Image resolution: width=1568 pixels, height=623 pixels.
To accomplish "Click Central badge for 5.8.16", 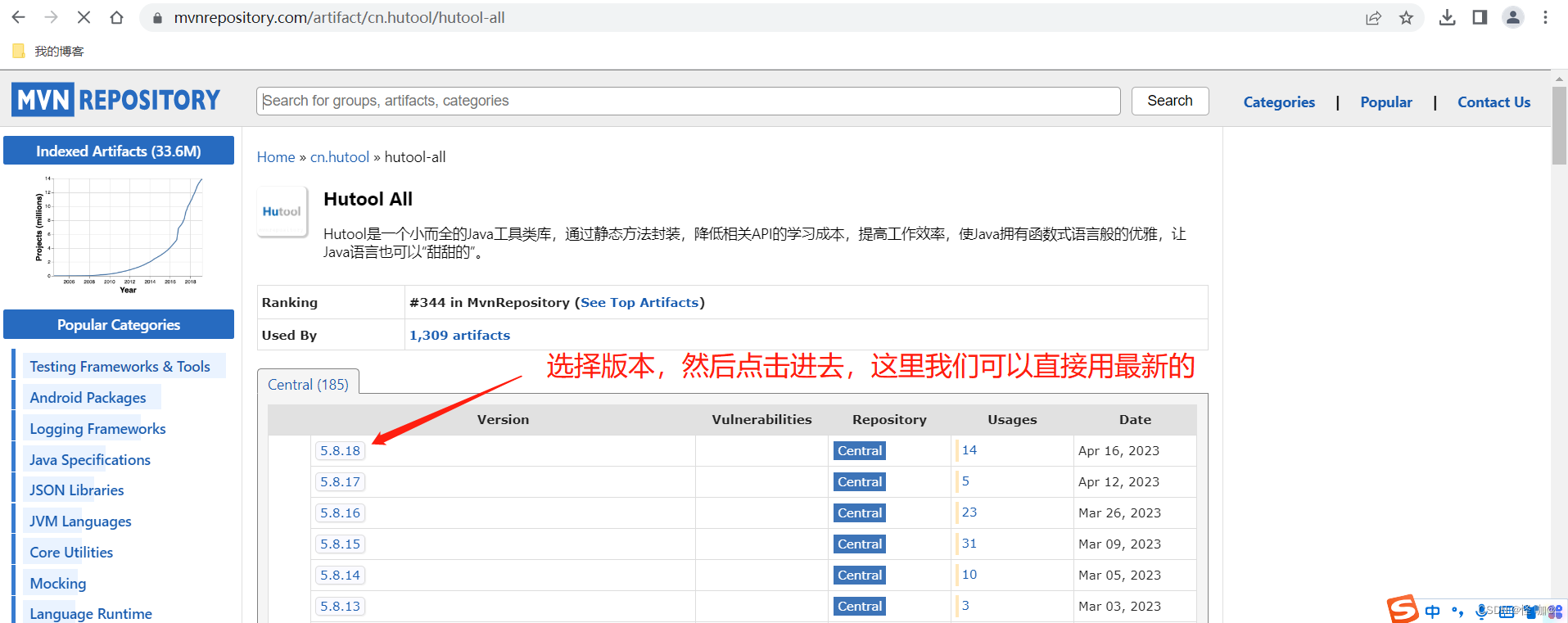I will pos(860,512).
